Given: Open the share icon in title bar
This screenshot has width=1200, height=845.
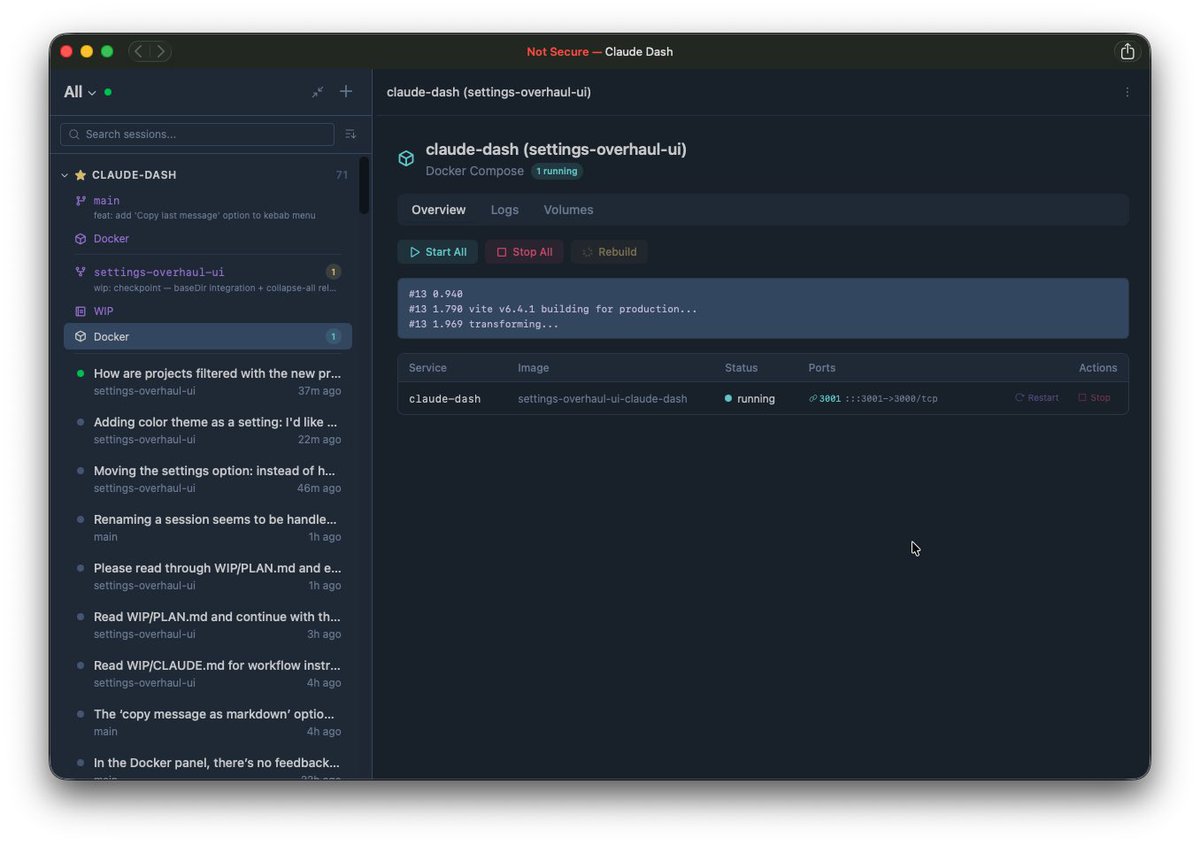Looking at the screenshot, I should (x=1127, y=51).
